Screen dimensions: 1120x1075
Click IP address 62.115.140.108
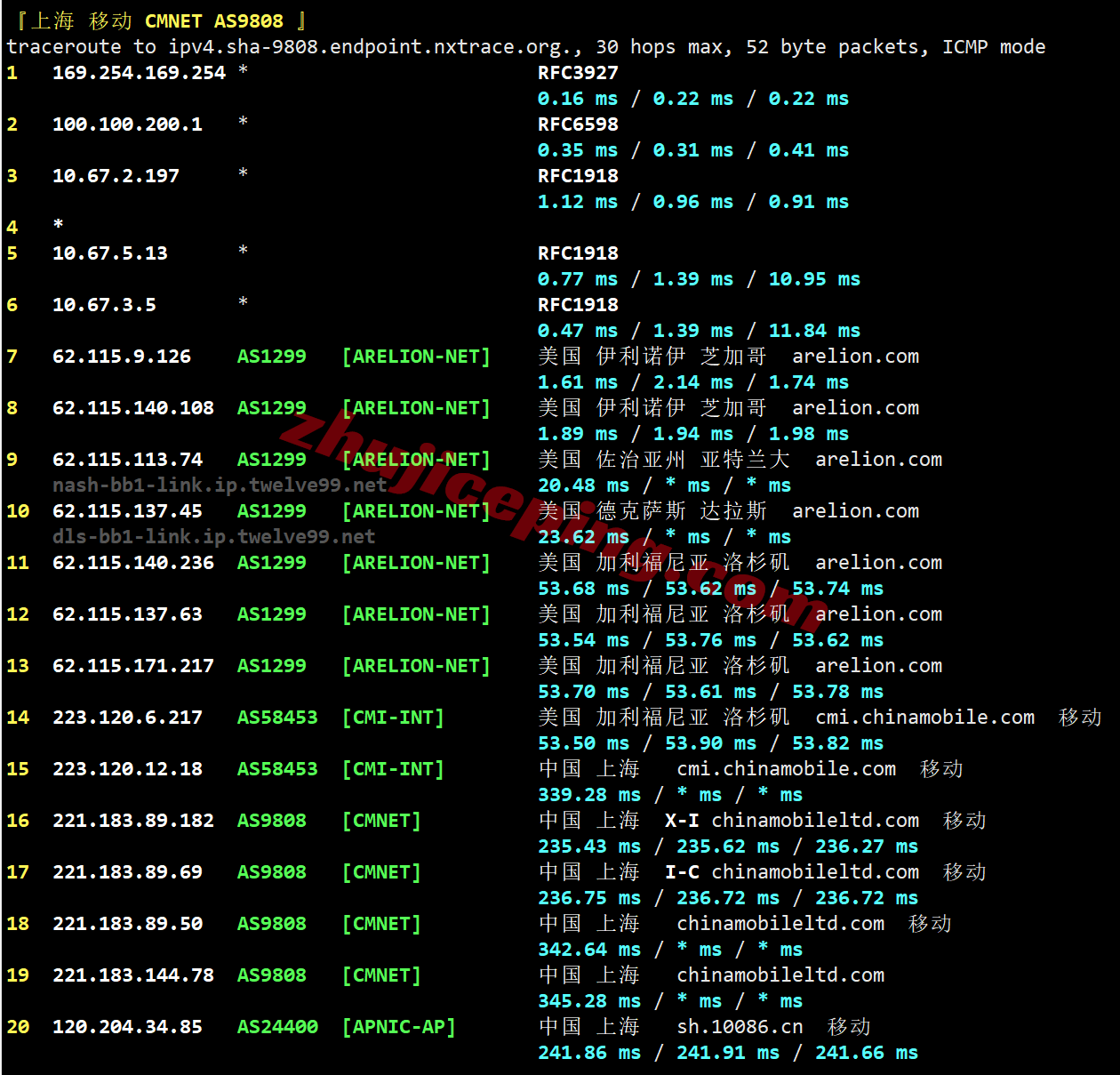(x=133, y=408)
